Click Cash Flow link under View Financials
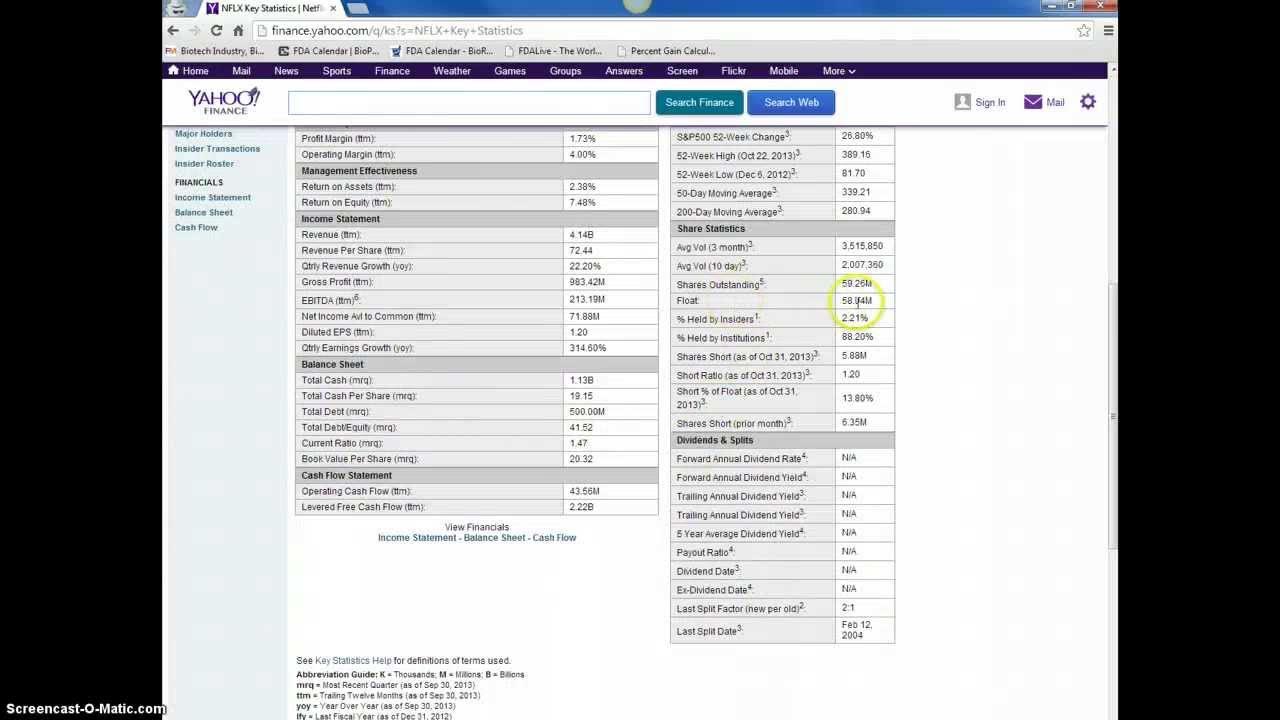The width and height of the screenshot is (1280, 720). (x=554, y=538)
